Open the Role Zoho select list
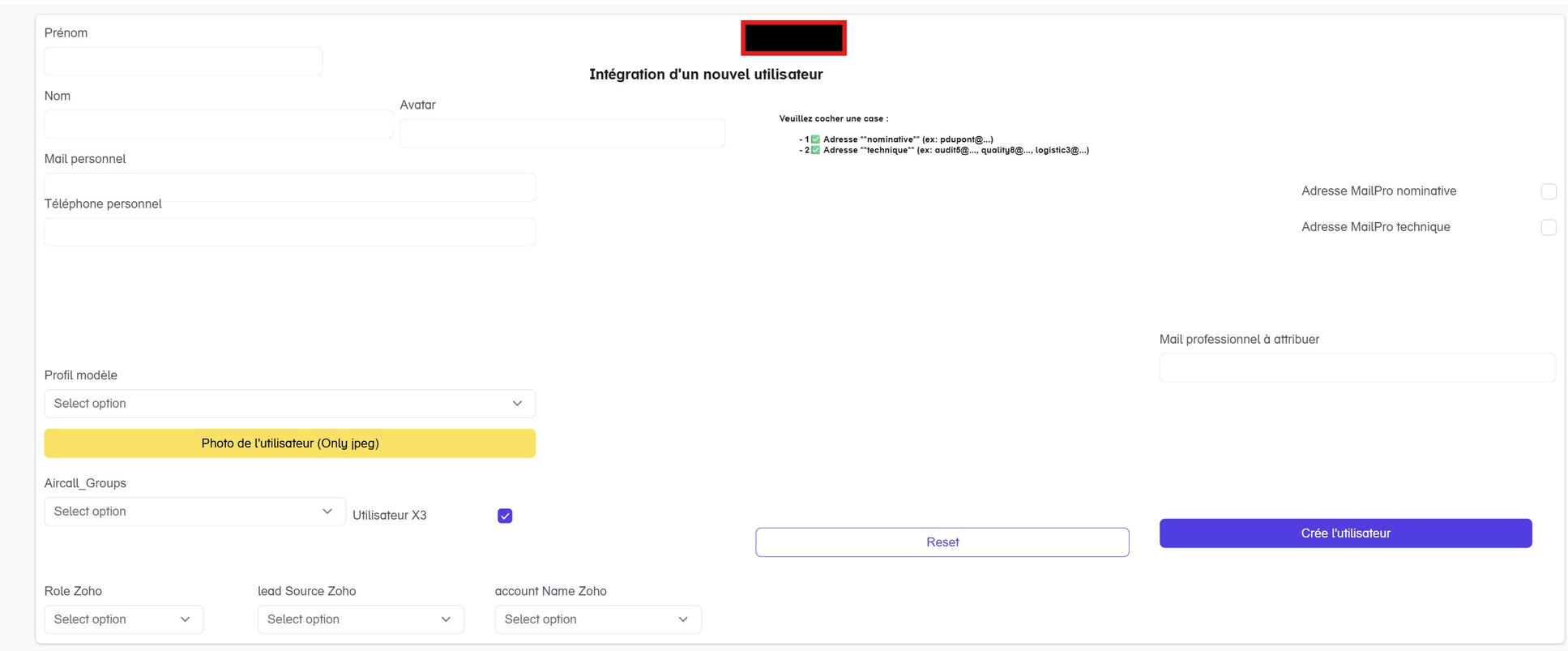The width and height of the screenshot is (1568, 651). point(123,619)
